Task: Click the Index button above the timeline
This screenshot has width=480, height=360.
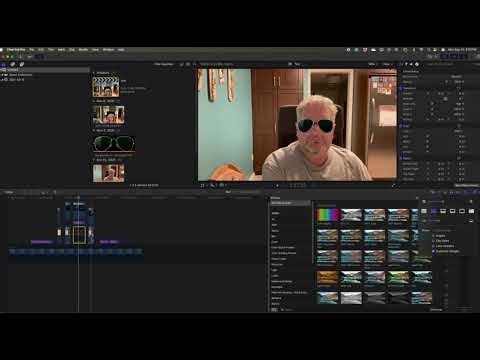Action: point(9,192)
